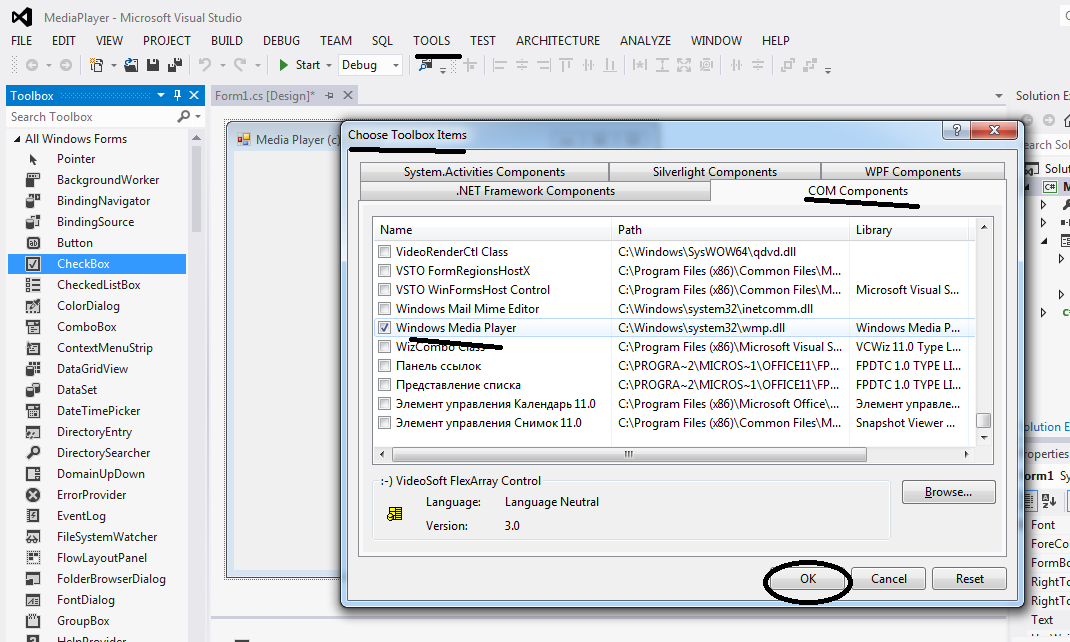Open the Redo history dropdown arrow
The height and width of the screenshot is (642, 1070).
(x=258, y=65)
